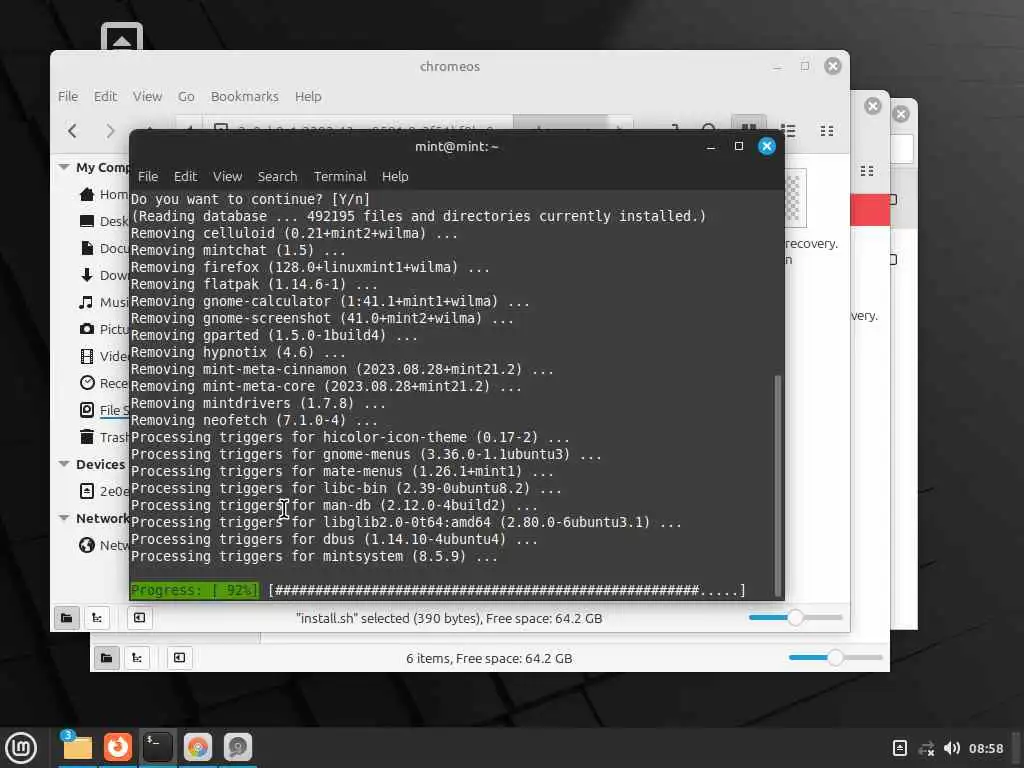Open the chromeos window's File menu

[x=68, y=97]
